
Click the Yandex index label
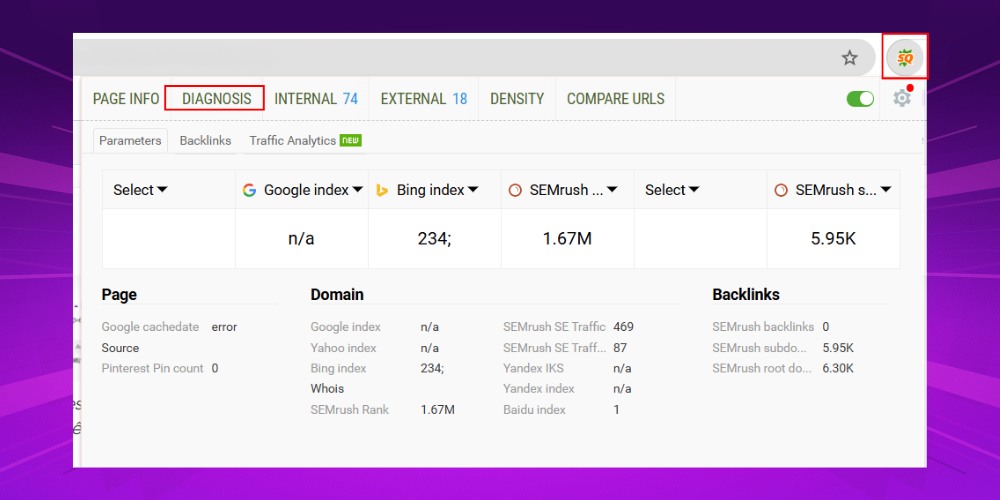[x=539, y=388]
